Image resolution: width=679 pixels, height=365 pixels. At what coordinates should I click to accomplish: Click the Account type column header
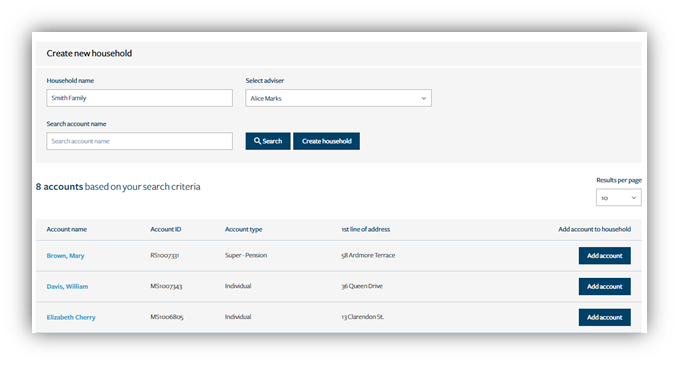pos(243,229)
